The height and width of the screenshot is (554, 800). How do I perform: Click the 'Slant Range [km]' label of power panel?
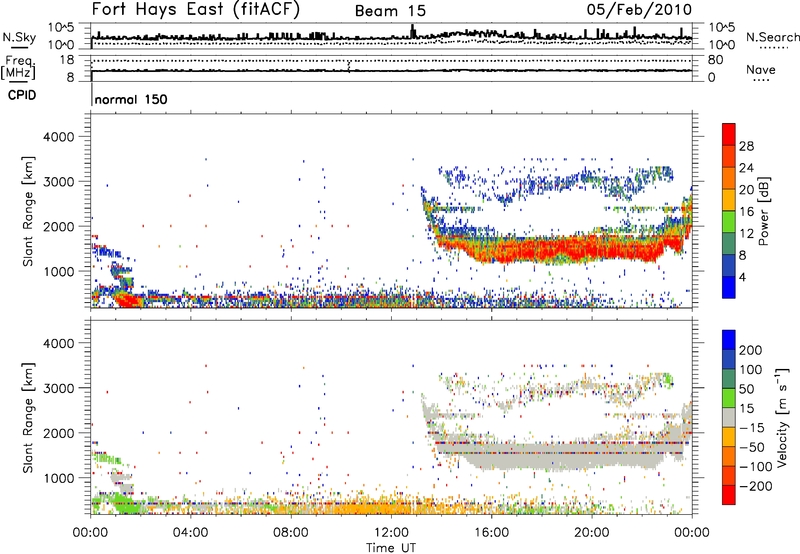coord(29,211)
